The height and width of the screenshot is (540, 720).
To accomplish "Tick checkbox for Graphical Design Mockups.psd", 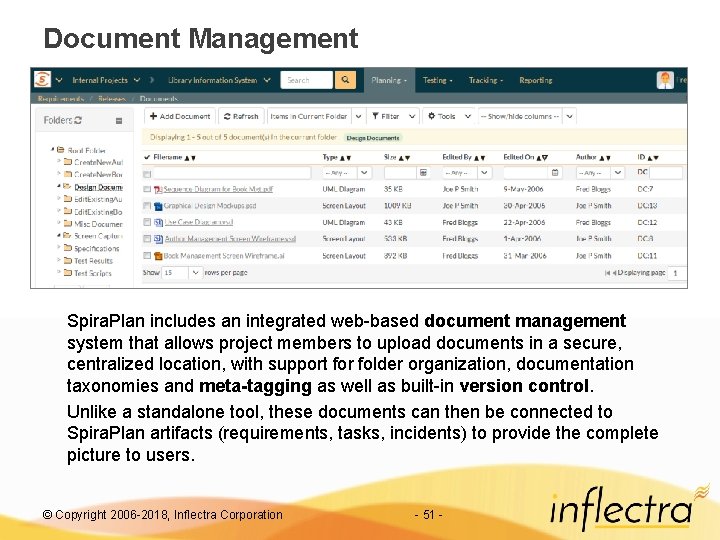I will (147, 206).
